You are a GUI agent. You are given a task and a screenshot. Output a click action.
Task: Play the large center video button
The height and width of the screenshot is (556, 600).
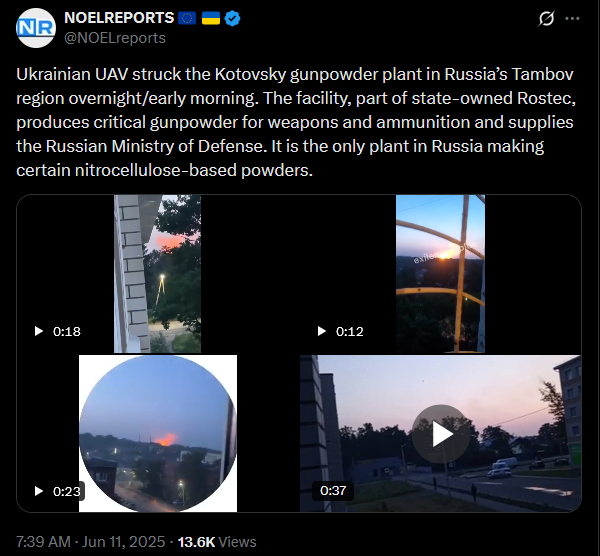(441, 434)
